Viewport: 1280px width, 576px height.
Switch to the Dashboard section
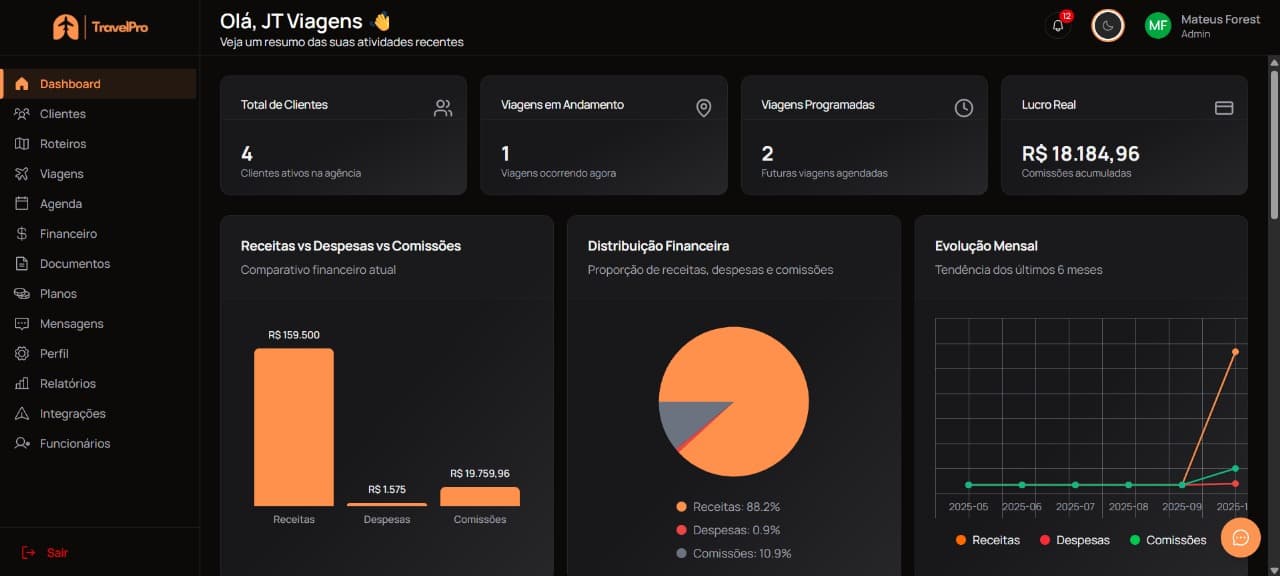68,84
